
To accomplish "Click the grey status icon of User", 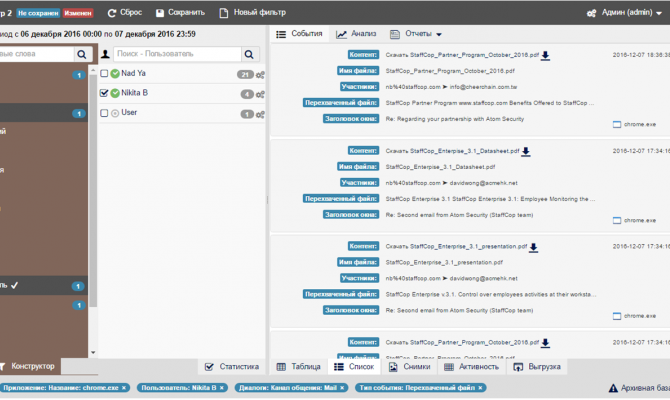I will click(115, 113).
